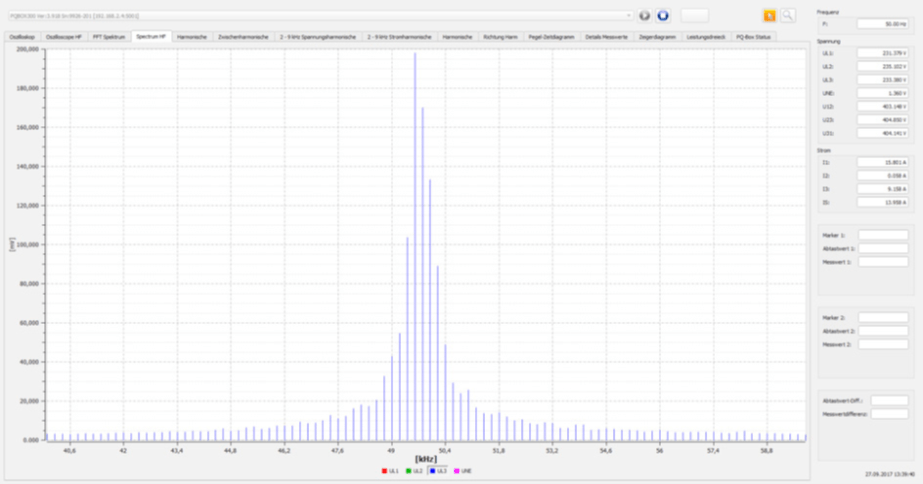923x484 pixels.
Task: Toggle the blue UL3 legend entry
Action: tap(438, 469)
